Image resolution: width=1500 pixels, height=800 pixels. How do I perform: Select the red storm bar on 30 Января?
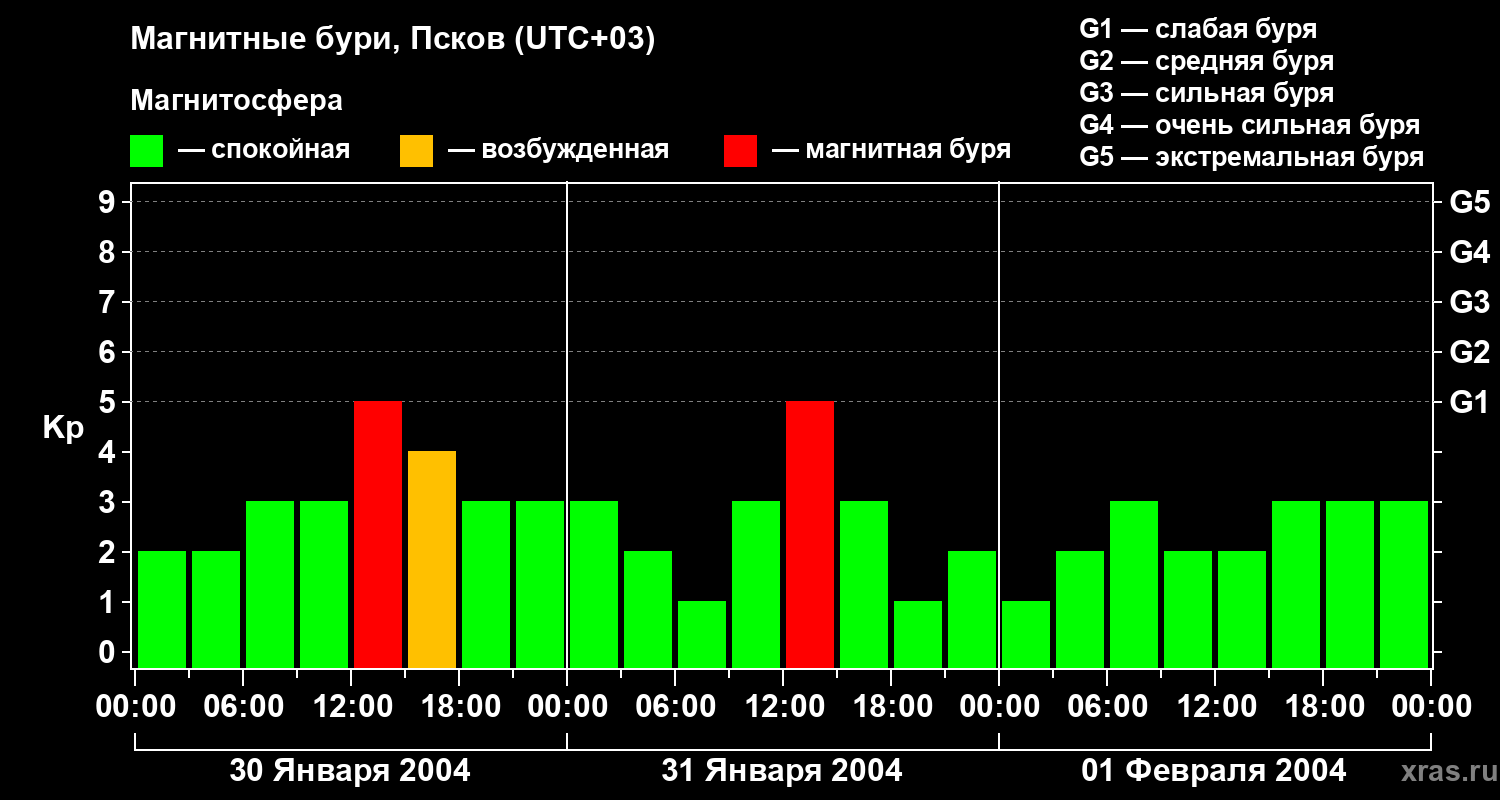tap(378, 534)
